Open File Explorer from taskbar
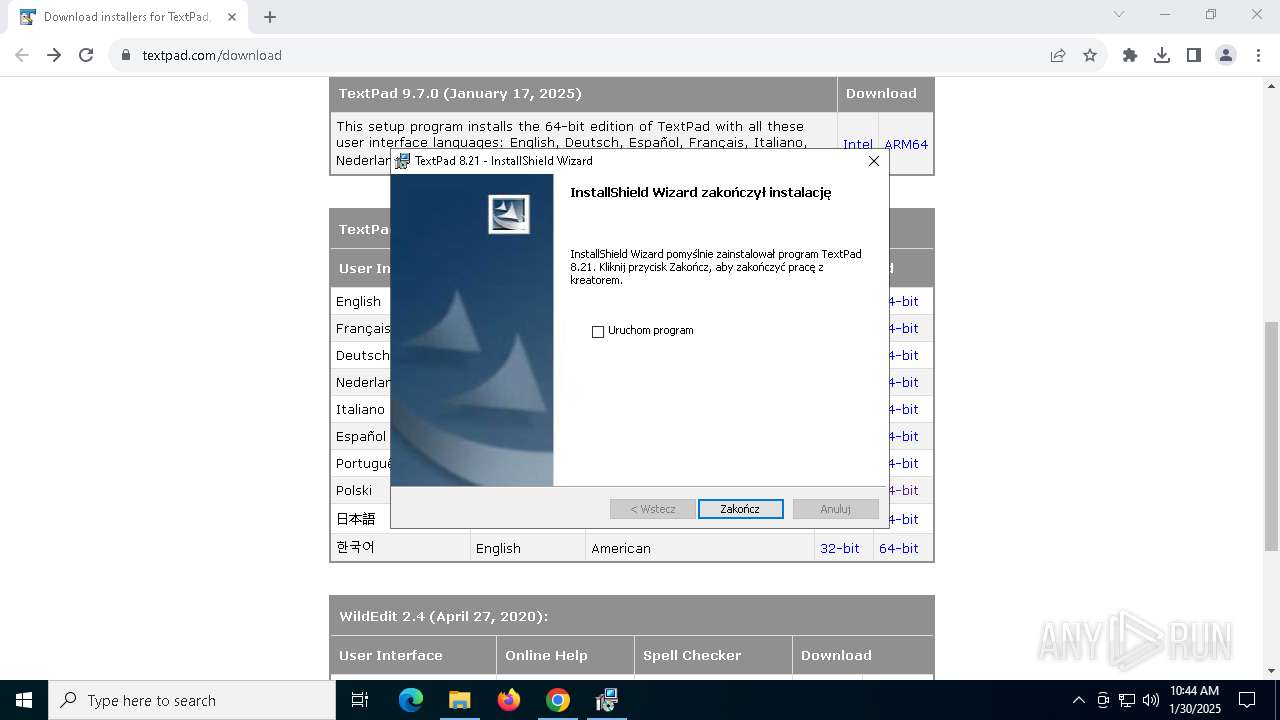Viewport: 1280px width, 720px height. tap(460, 700)
